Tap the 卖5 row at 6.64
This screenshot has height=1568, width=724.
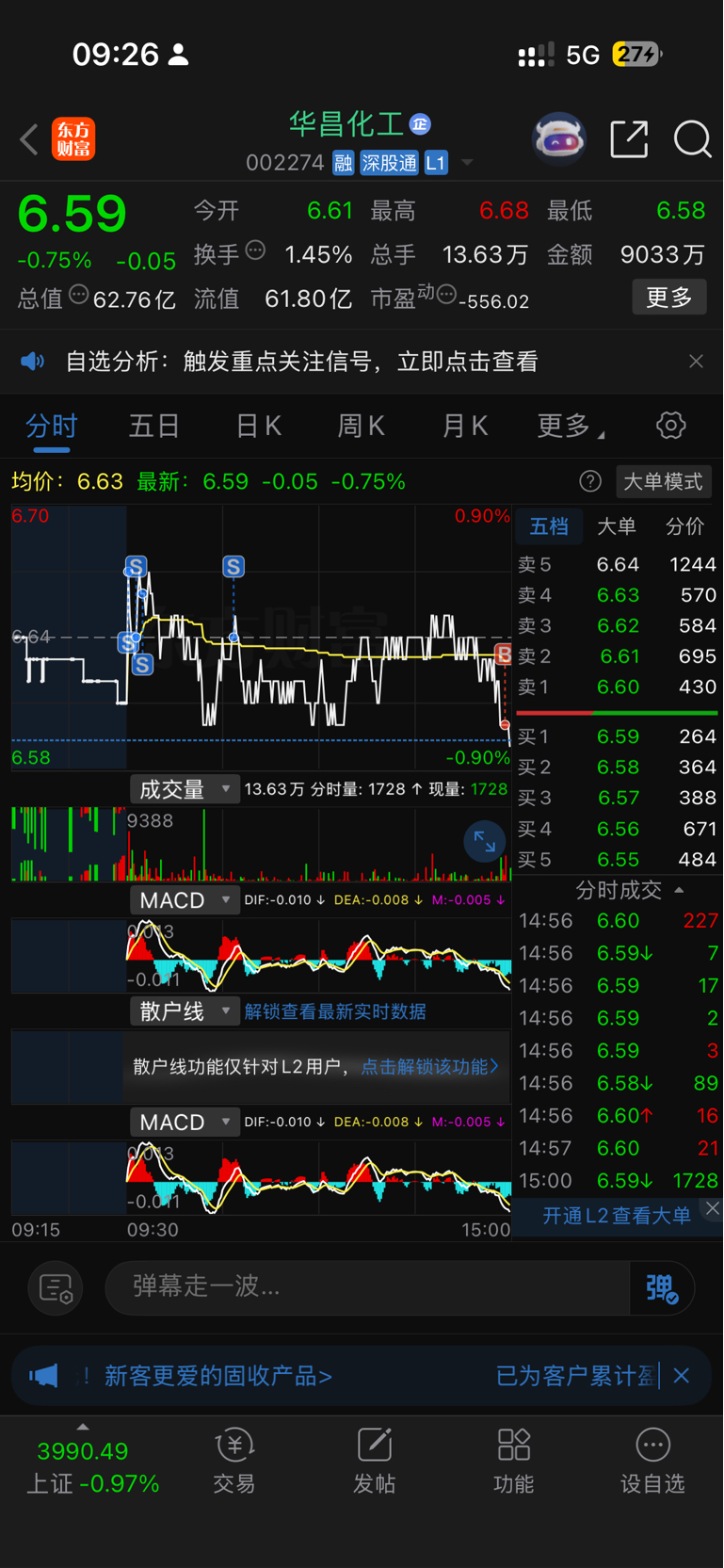pyautogui.click(x=618, y=565)
